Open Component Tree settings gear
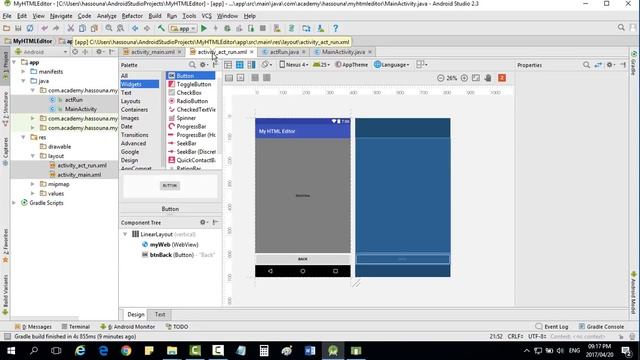The image size is (640, 360). click(203, 222)
